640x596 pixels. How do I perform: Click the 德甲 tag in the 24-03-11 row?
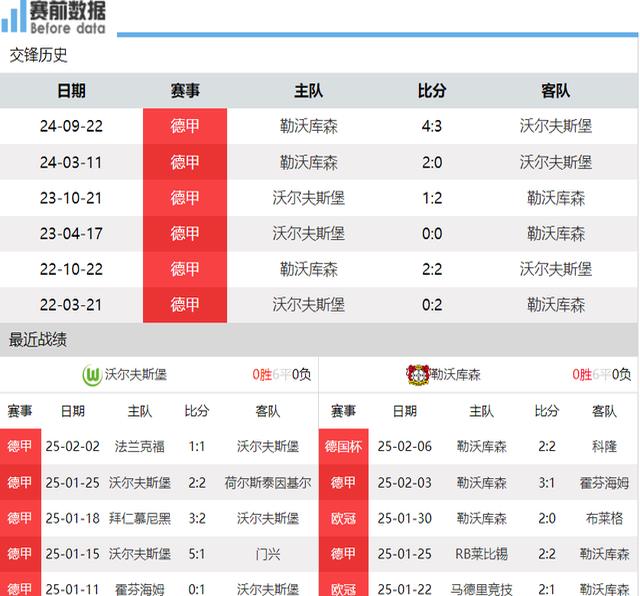click(x=185, y=162)
